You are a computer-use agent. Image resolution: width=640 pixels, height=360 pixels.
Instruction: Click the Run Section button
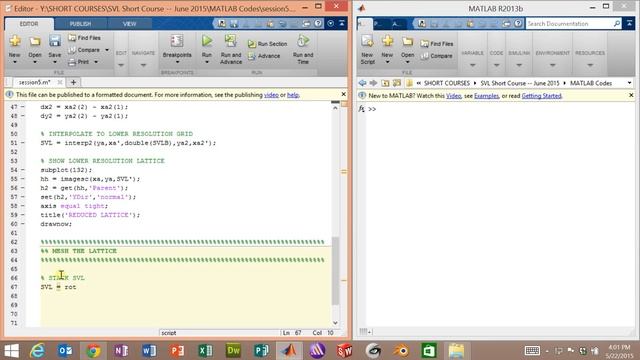[x=267, y=44]
